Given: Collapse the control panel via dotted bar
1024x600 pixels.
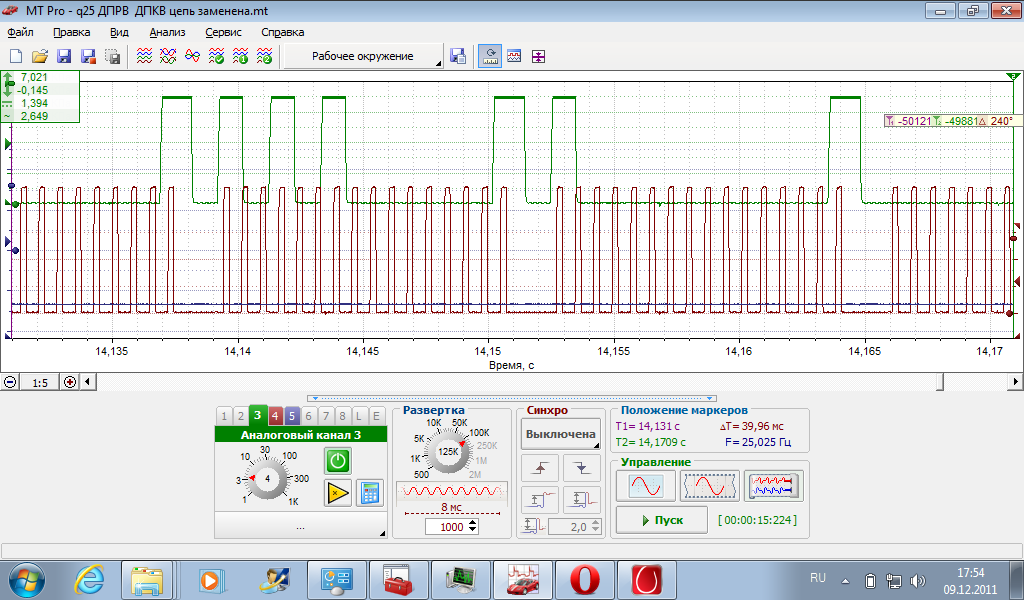Looking at the screenshot, I should 512,398.
